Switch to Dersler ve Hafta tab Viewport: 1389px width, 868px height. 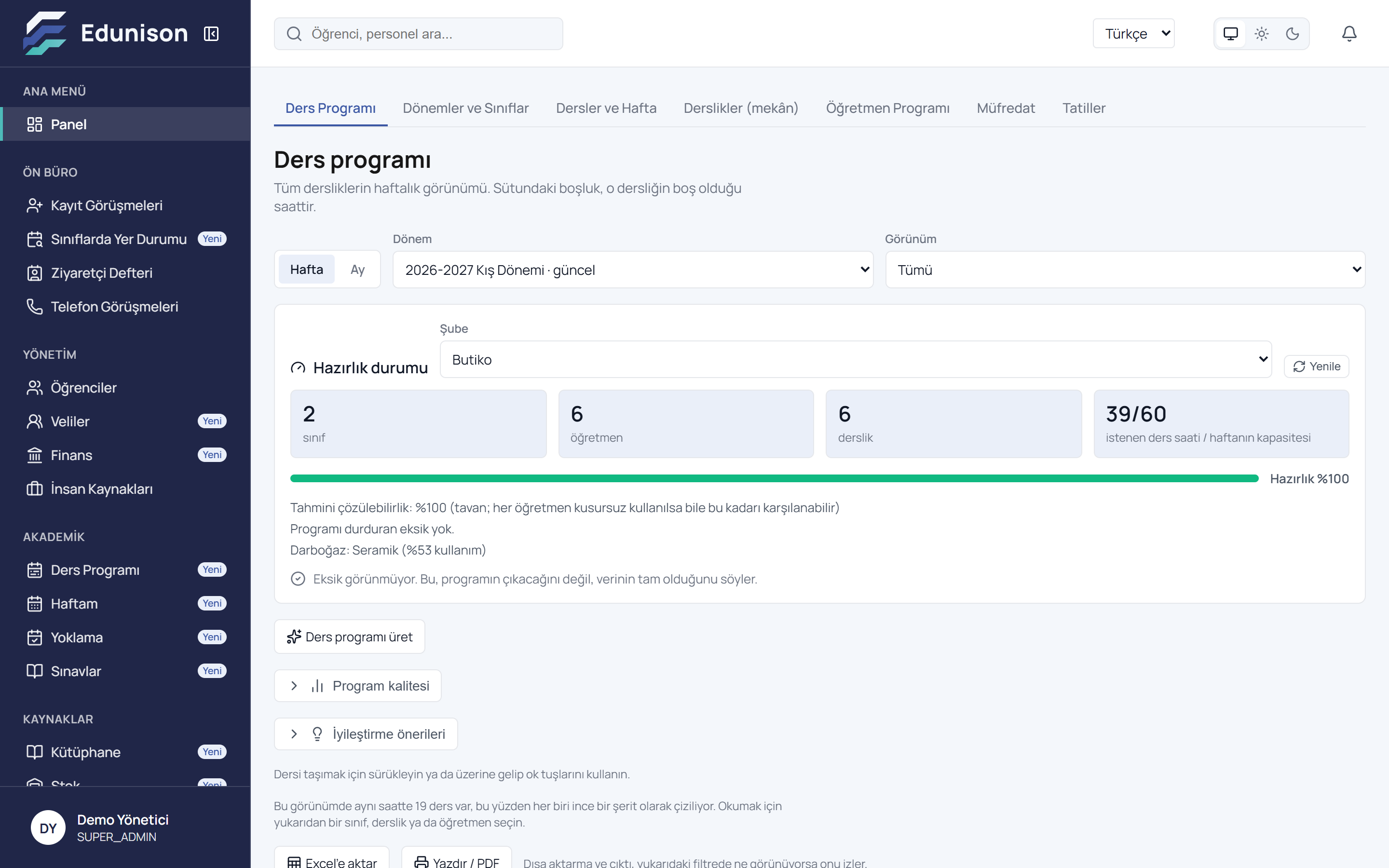[x=606, y=108]
